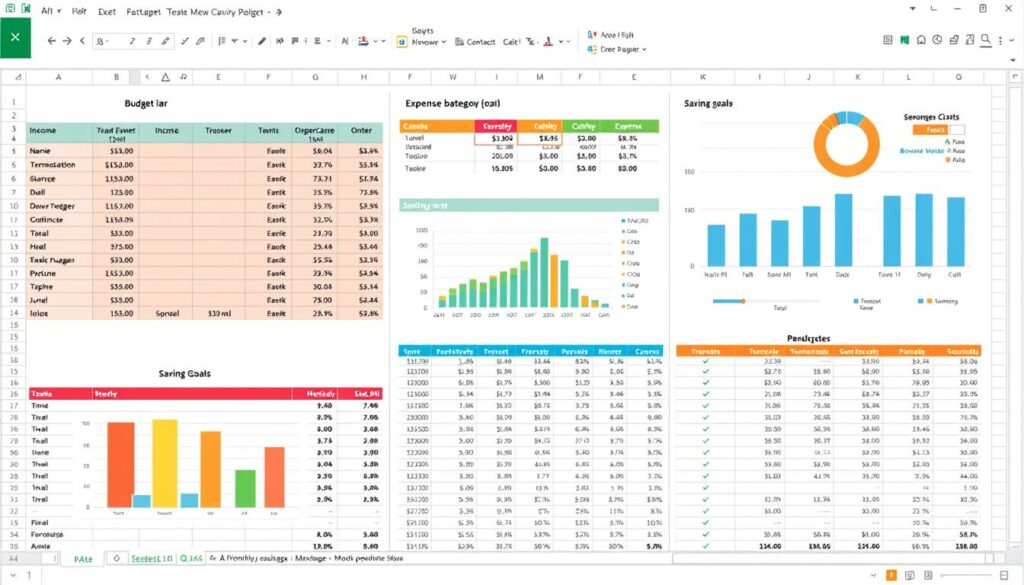Viewport: 1024px width, 585px height.
Task: Click column A header
Action: [58, 77]
